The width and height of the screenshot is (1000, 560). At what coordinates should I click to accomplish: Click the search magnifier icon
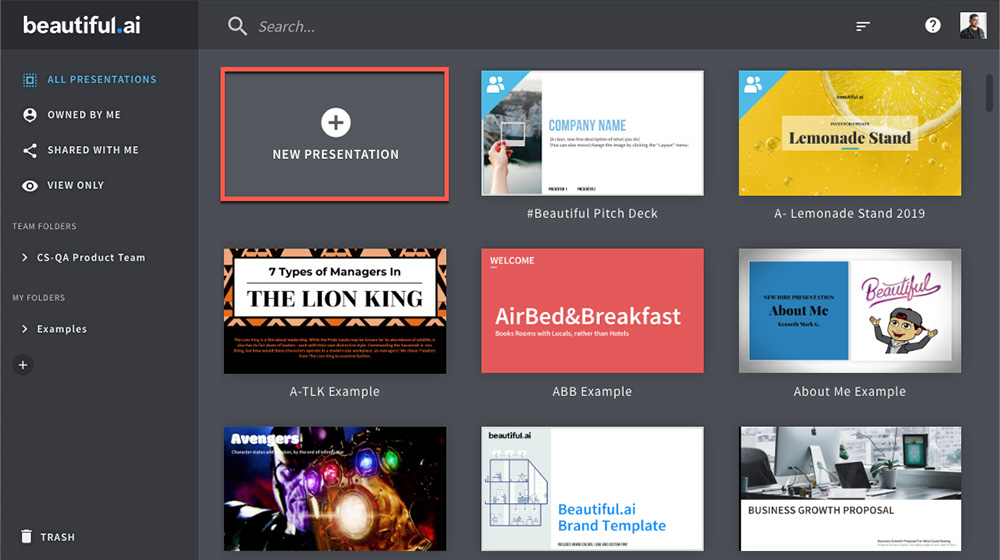coord(237,26)
